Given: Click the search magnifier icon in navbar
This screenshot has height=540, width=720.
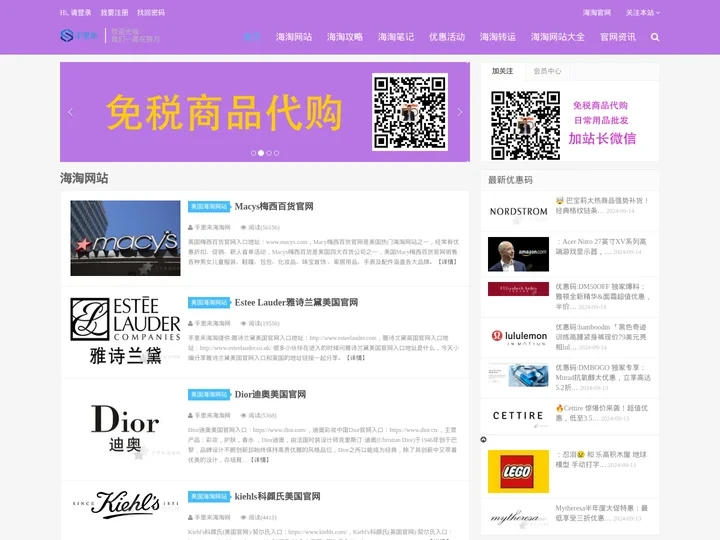Looking at the screenshot, I should pyautogui.click(x=655, y=37).
